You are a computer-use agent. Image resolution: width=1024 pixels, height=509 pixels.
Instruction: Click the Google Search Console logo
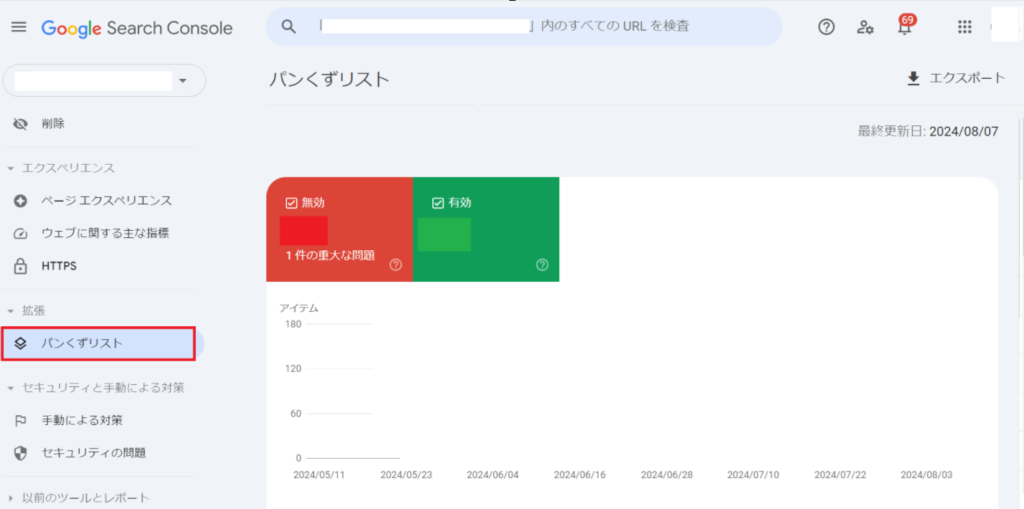pyautogui.click(x=137, y=27)
